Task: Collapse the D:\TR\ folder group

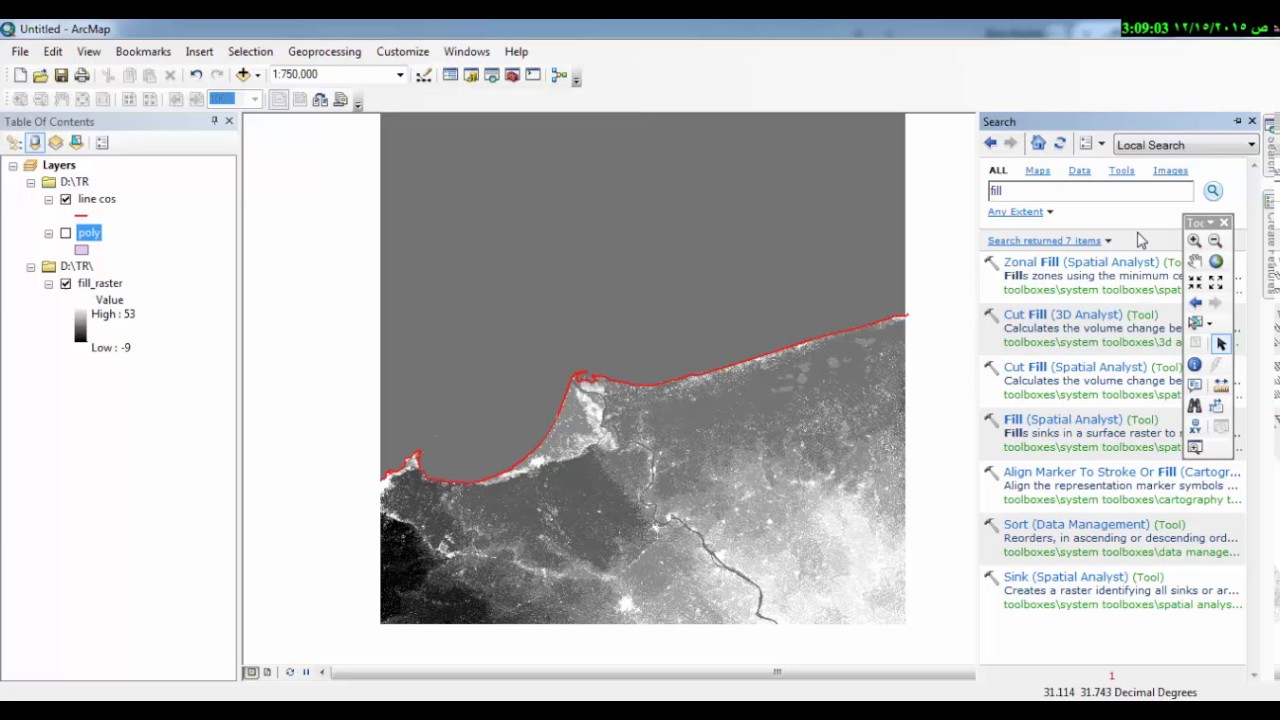Action: (31, 267)
